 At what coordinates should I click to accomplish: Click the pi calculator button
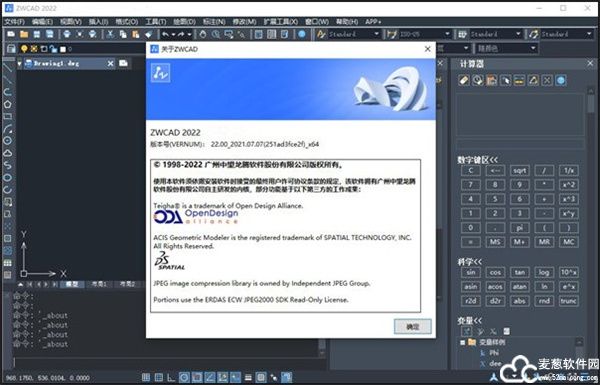click(x=520, y=228)
